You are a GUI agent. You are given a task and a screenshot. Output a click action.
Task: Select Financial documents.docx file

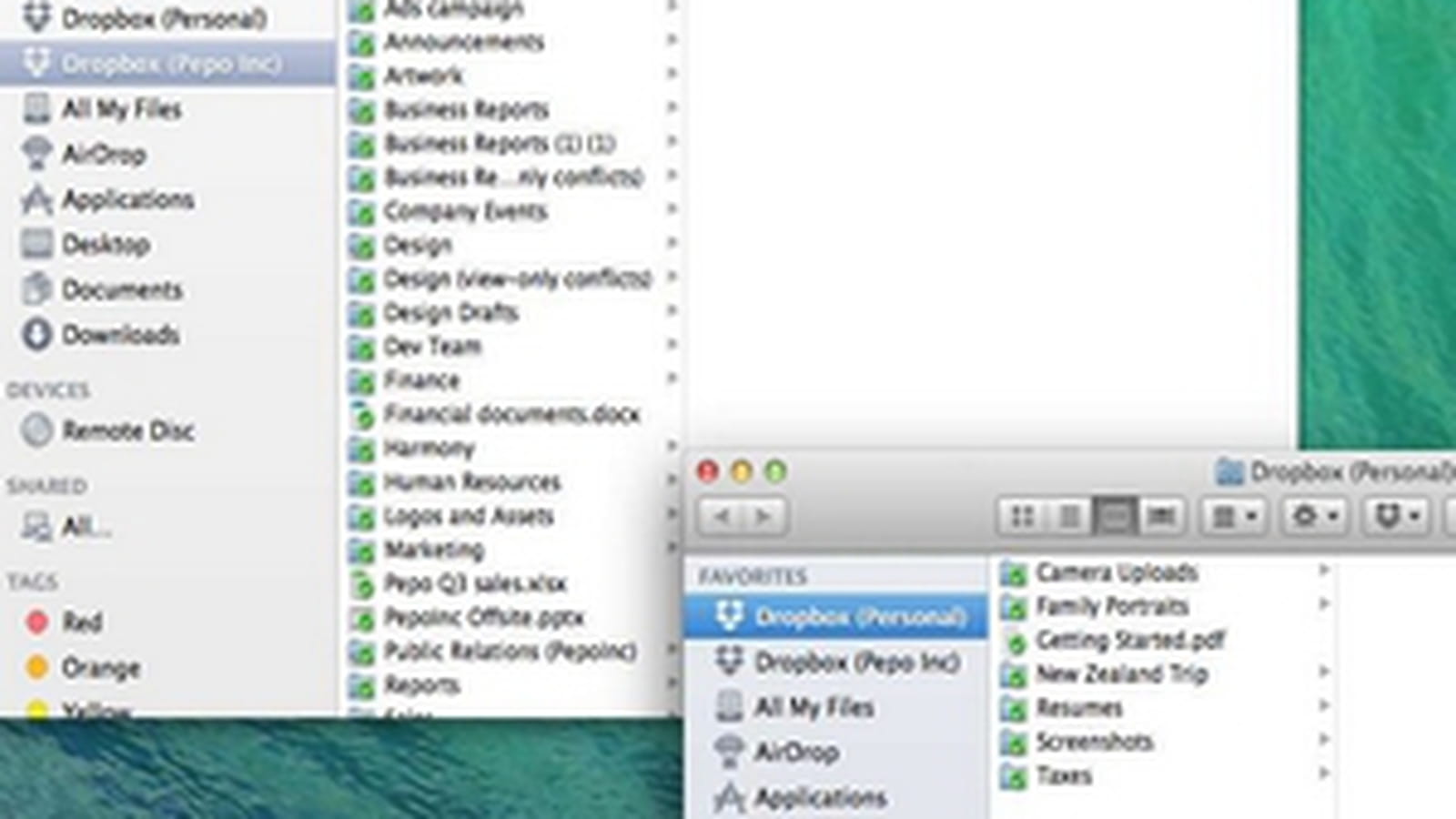pos(496,414)
